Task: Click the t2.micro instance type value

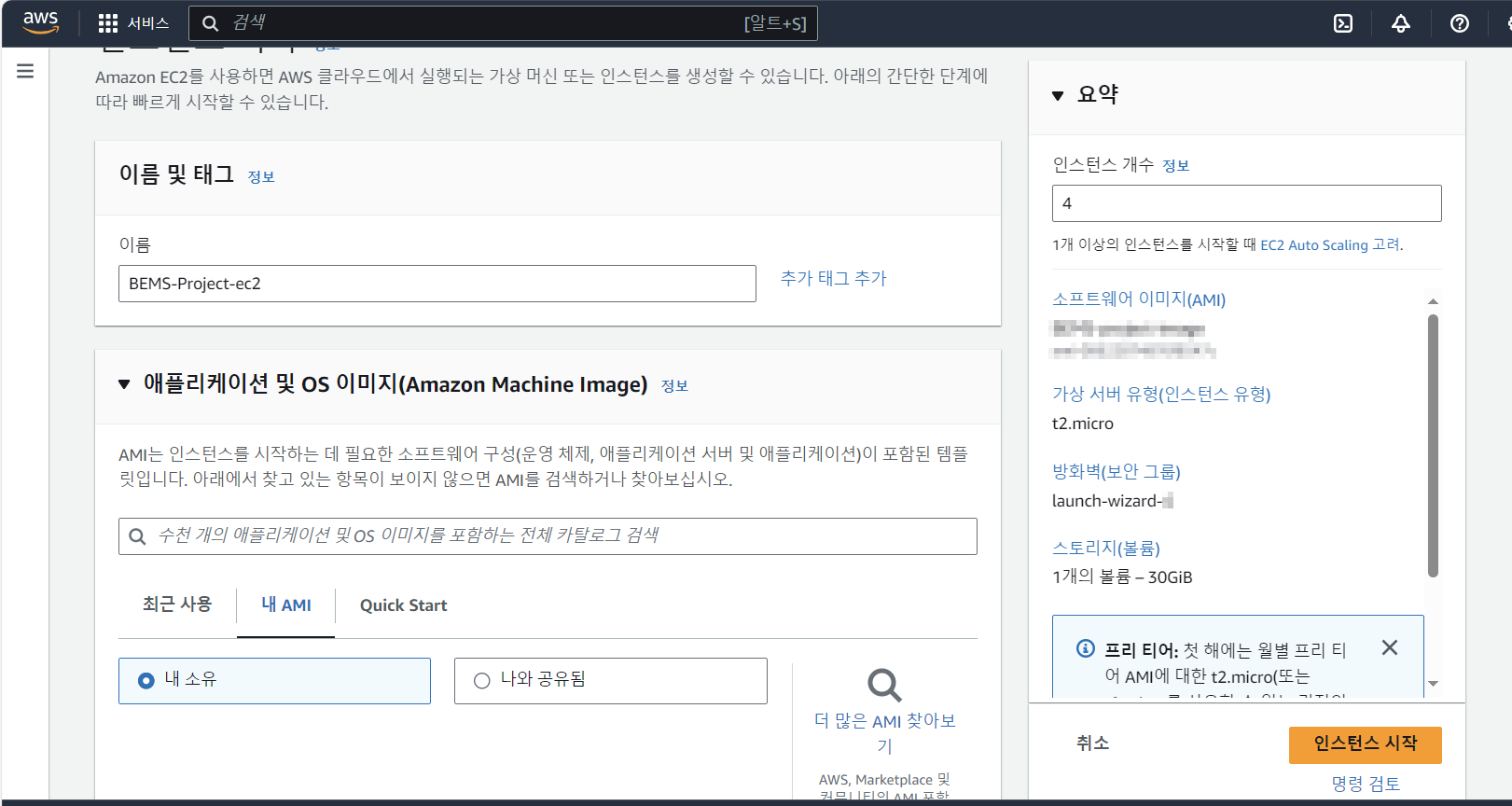Action: pos(1083,424)
